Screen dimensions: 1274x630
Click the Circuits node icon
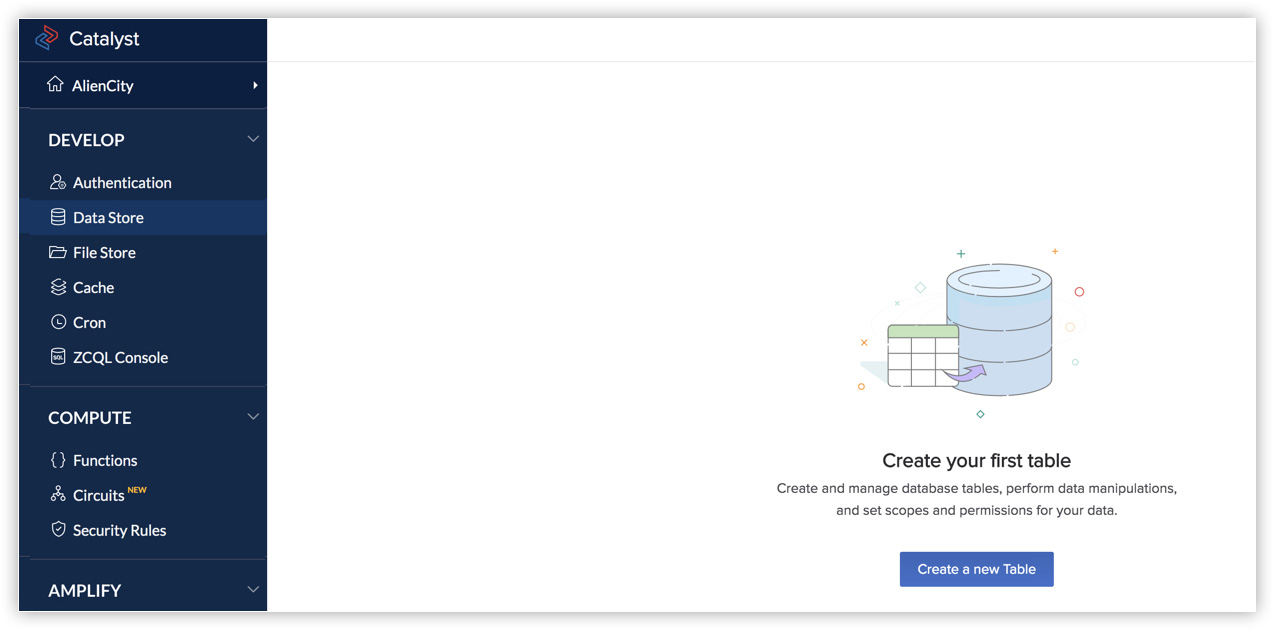point(58,495)
